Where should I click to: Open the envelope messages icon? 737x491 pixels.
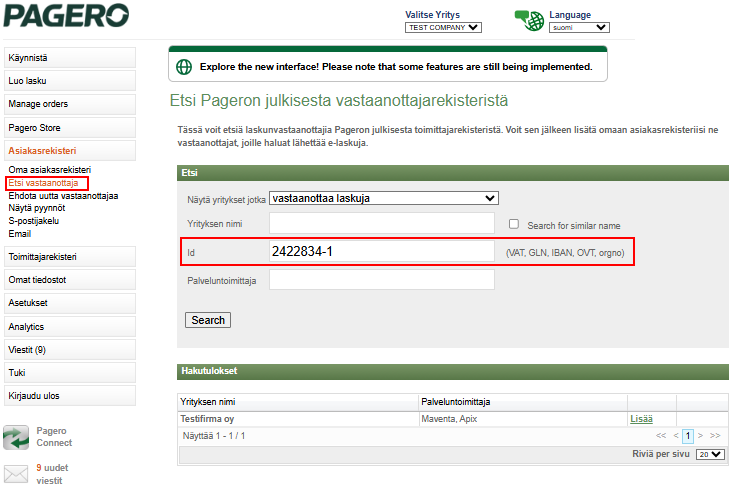(16, 474)
